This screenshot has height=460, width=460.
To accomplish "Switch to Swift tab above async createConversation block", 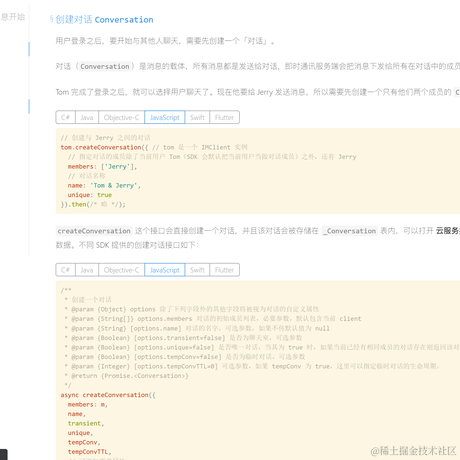I will coord(197,270).
